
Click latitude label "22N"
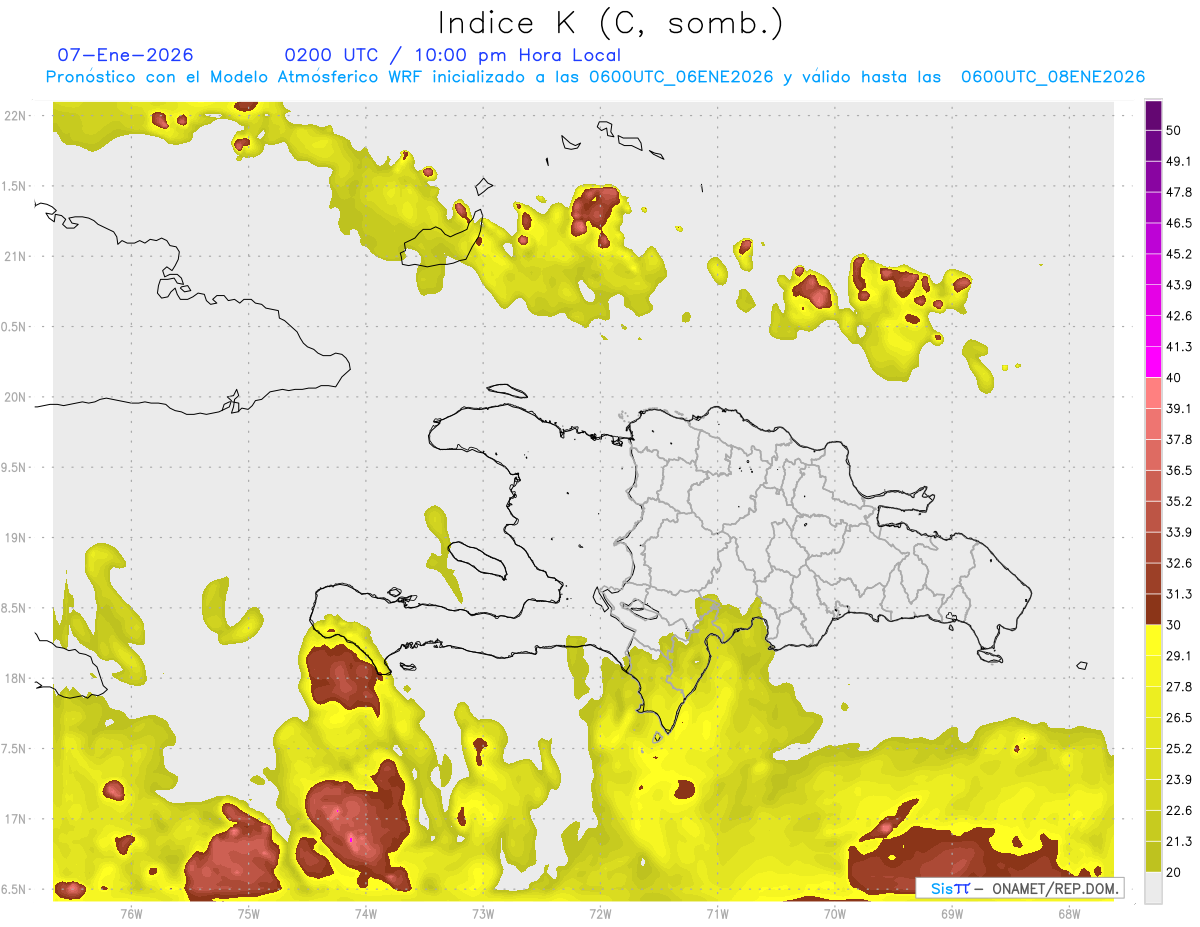point(16,115)
